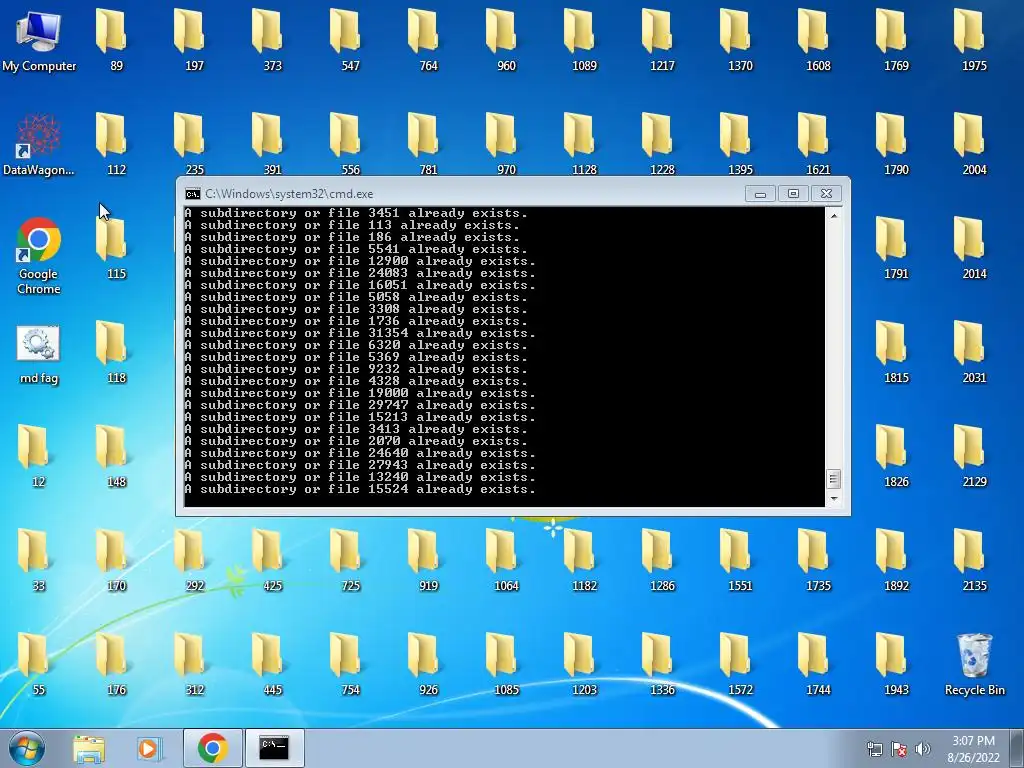Image resolution: width=1024 pixels, height=768 pixels.
Task: Launch Windows Media Player from taskbar
Action: (149, 748)
